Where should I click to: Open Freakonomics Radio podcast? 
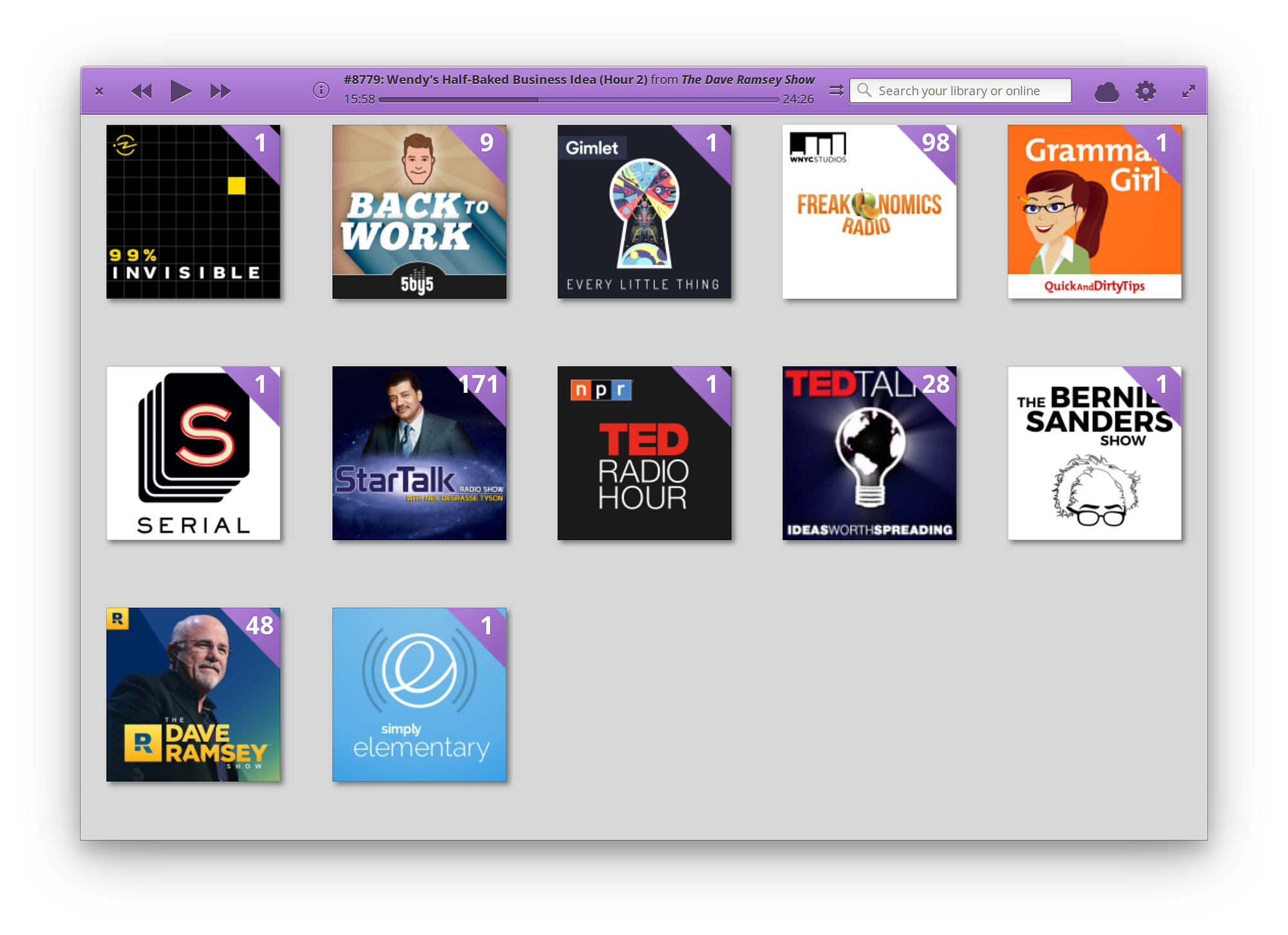tap(869, 212)
